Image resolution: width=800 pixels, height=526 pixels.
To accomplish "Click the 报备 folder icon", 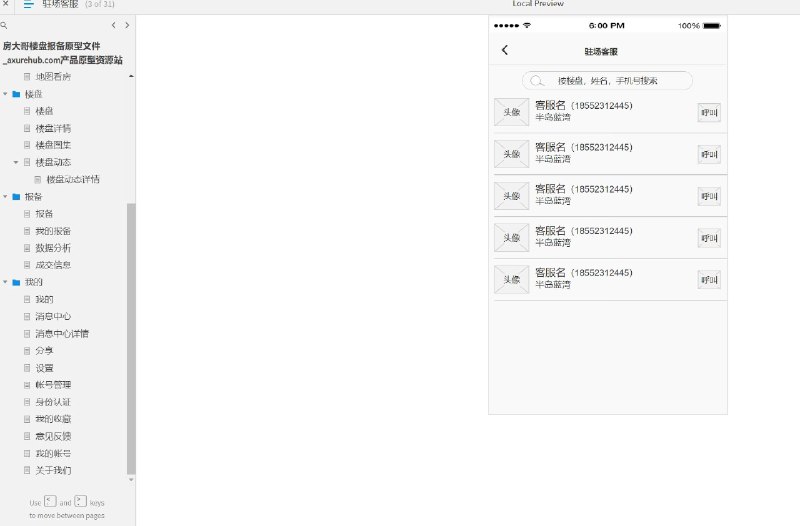I will click(16, 197).
